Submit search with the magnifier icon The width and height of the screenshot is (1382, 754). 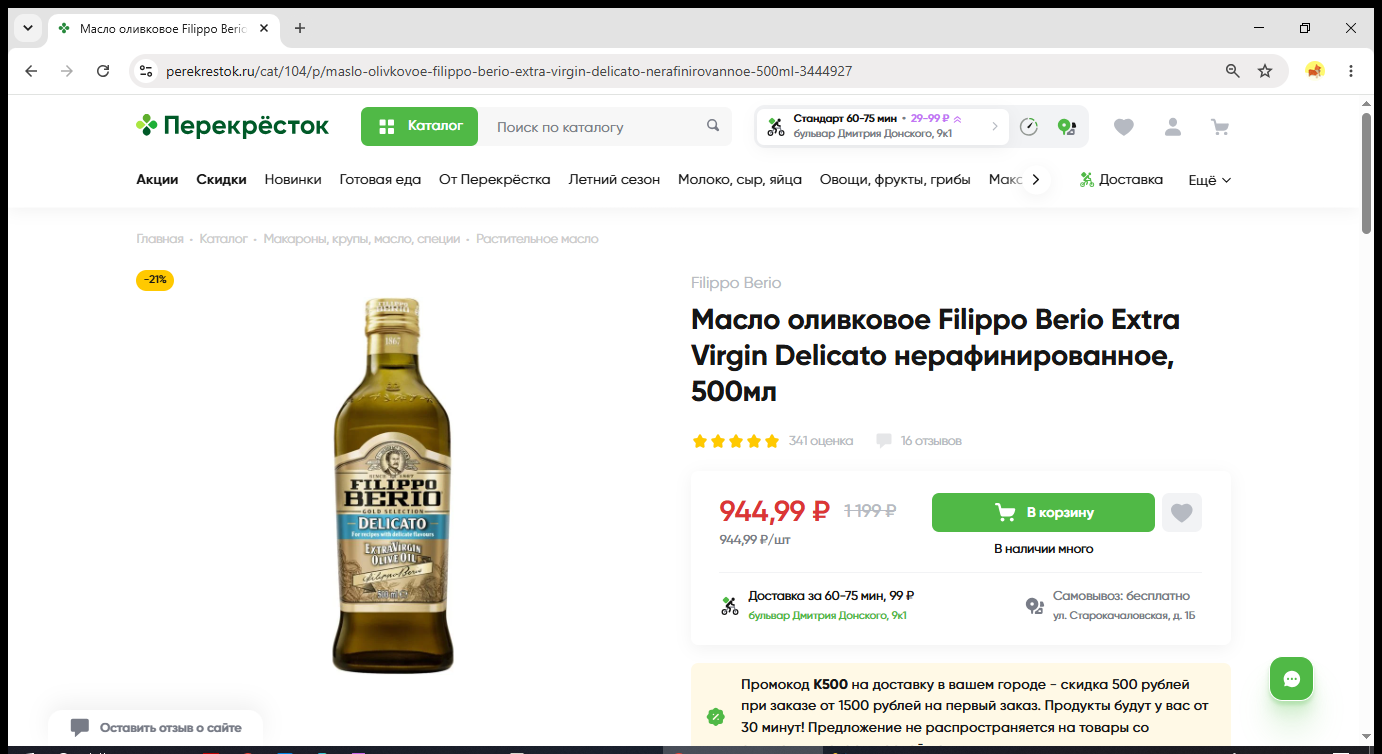tap(713, 126)
